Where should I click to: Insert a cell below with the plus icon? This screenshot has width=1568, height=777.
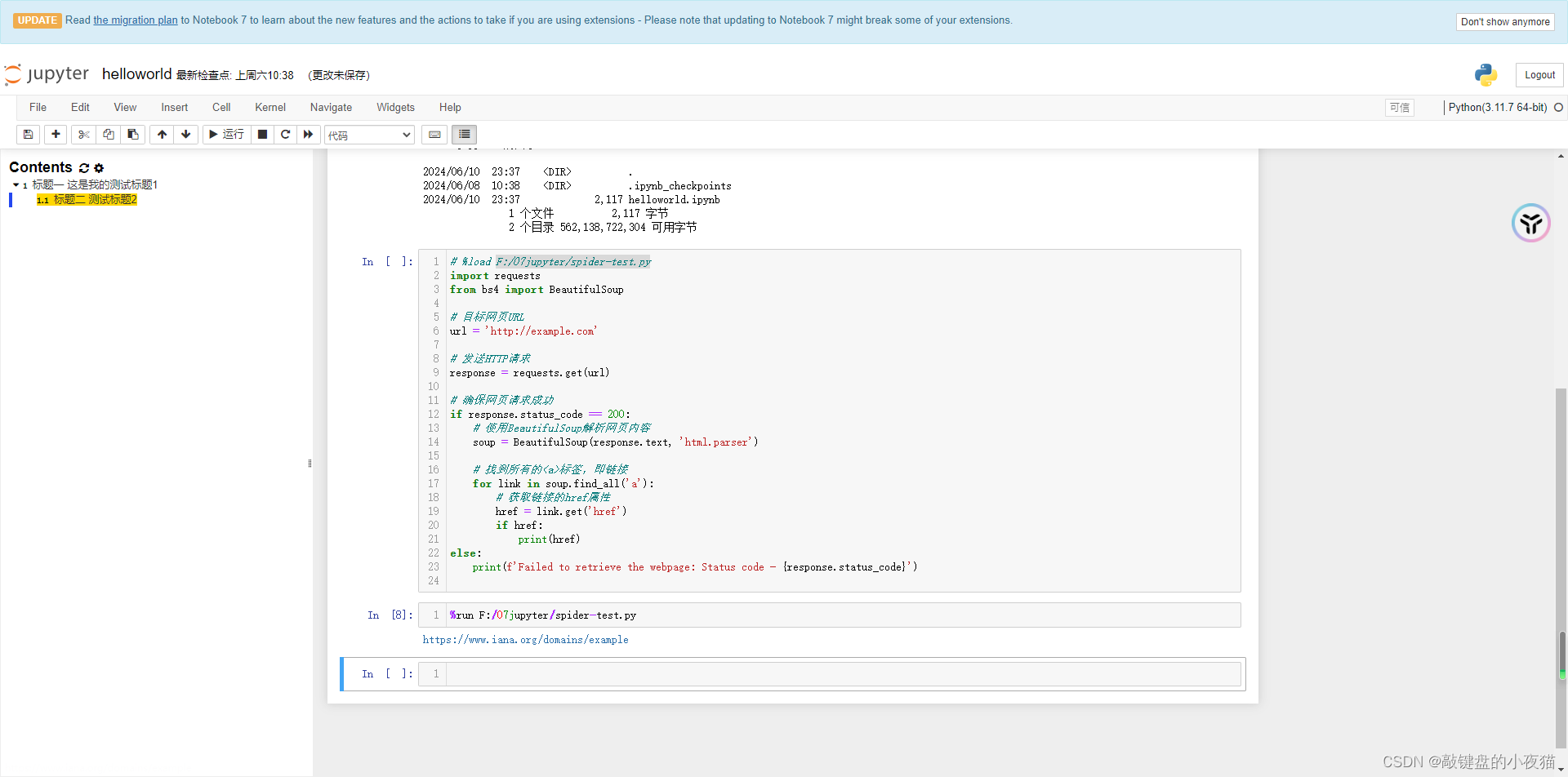pos(56,135)
